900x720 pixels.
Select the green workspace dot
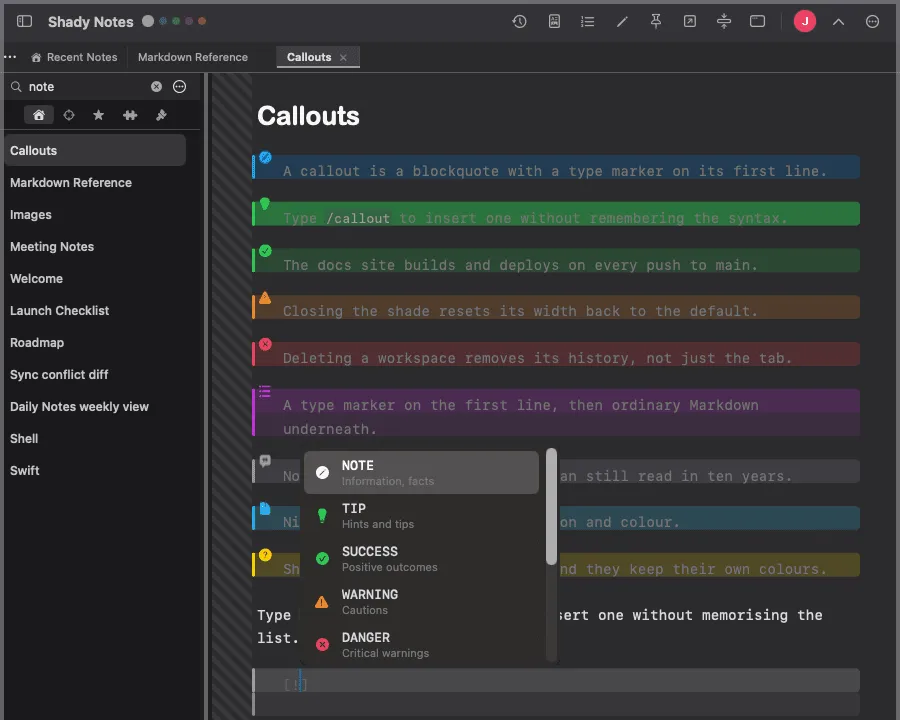[x=176, y=21]
